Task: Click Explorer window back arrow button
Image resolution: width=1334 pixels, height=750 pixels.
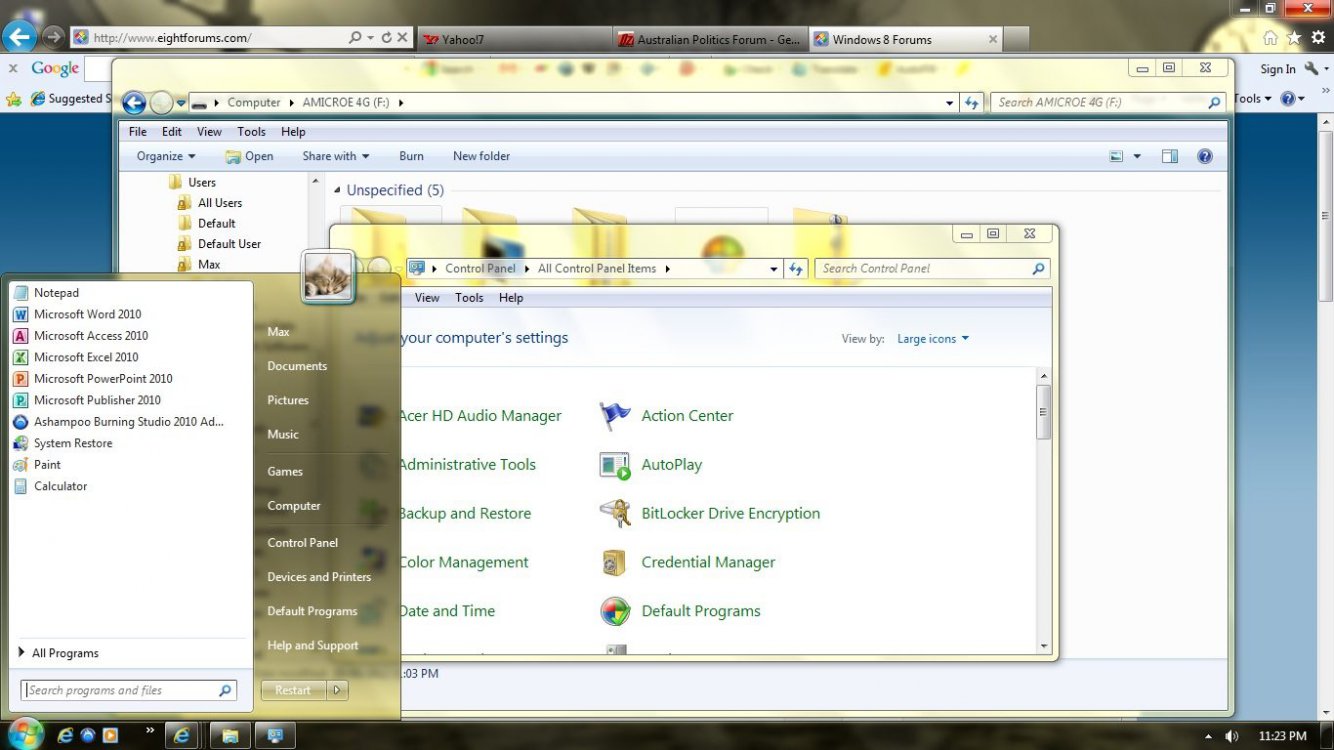Action: (x=134, y=103)
